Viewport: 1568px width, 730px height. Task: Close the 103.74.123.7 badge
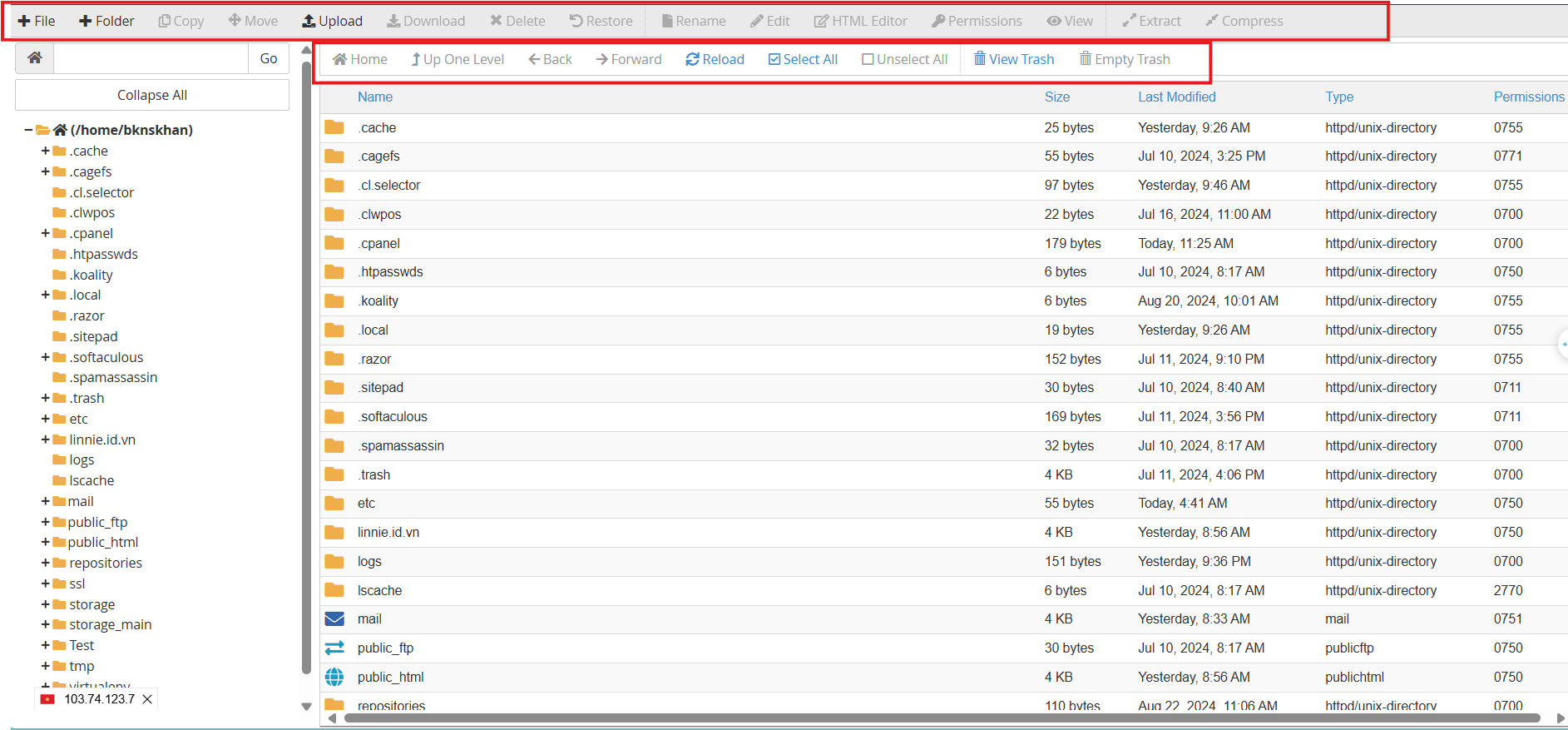click(147, 699)
